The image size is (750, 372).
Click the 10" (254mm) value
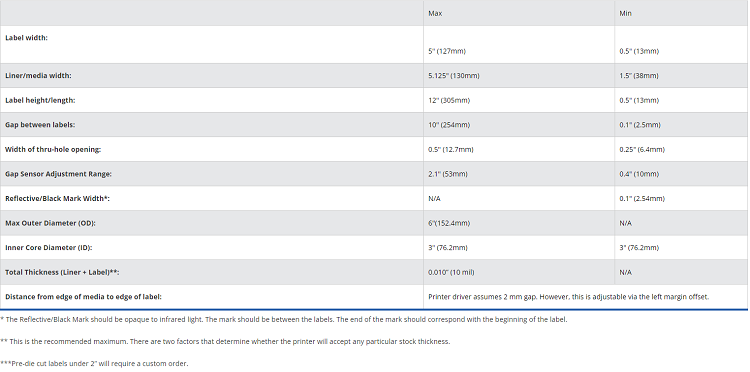[x=449, y=125]
